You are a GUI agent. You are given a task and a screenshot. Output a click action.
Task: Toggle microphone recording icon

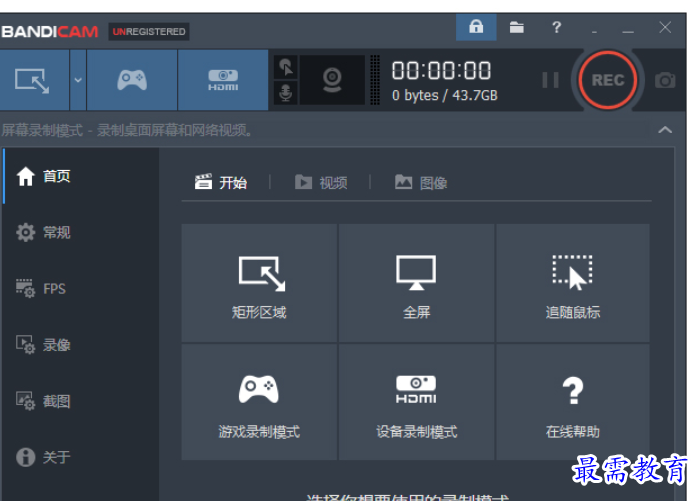285,93
